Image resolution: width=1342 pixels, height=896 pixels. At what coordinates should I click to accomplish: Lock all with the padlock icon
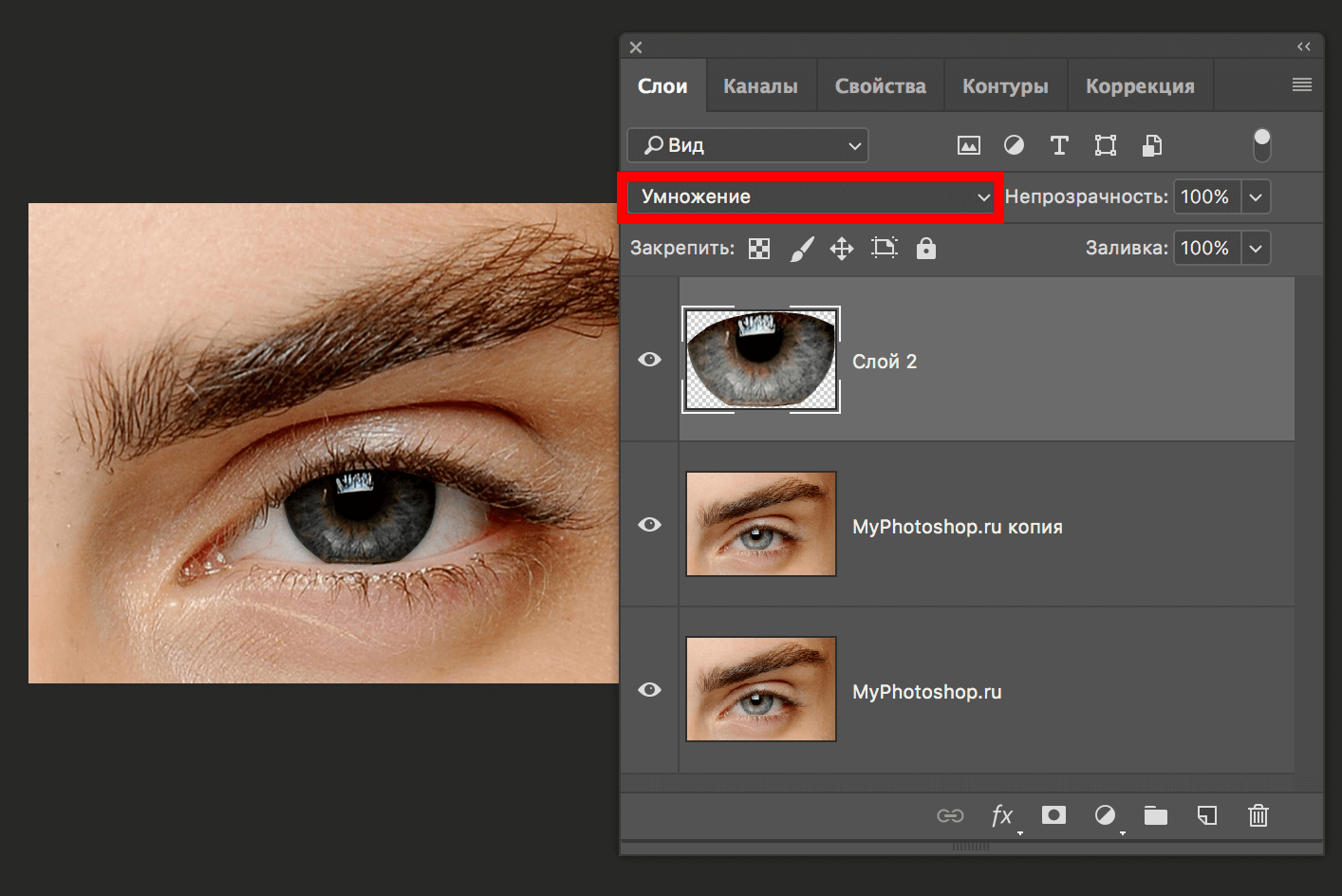926,249
